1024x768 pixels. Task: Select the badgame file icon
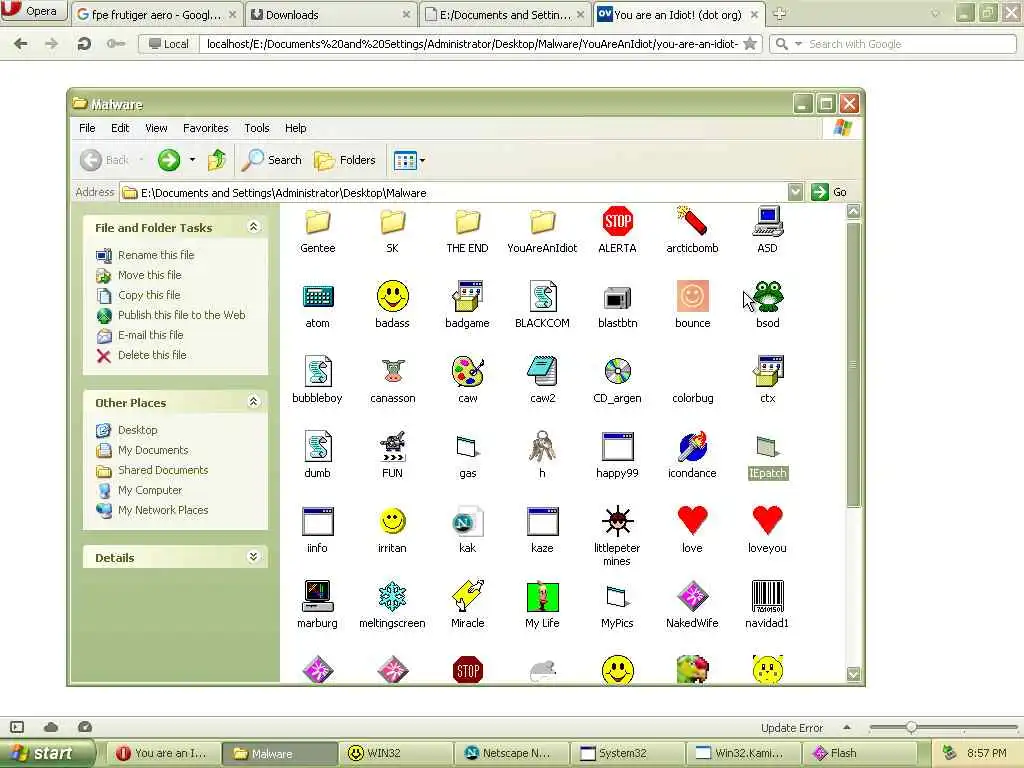click(x=468, y=297)
